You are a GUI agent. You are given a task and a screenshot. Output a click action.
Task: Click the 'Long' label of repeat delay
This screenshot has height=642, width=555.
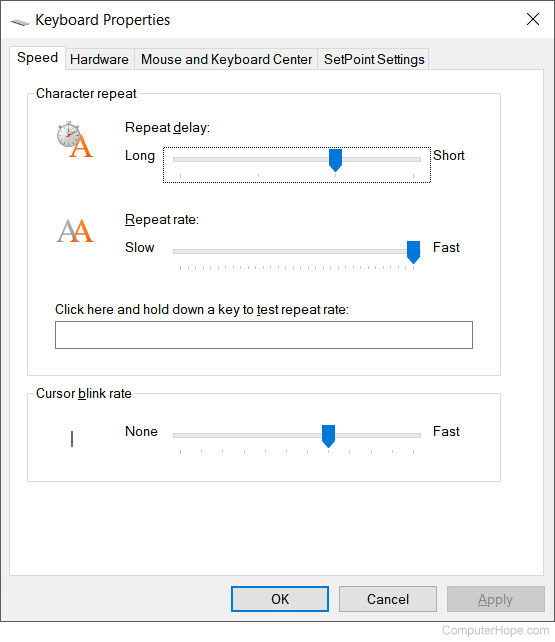pyautogui.click(x=140, y=156)
